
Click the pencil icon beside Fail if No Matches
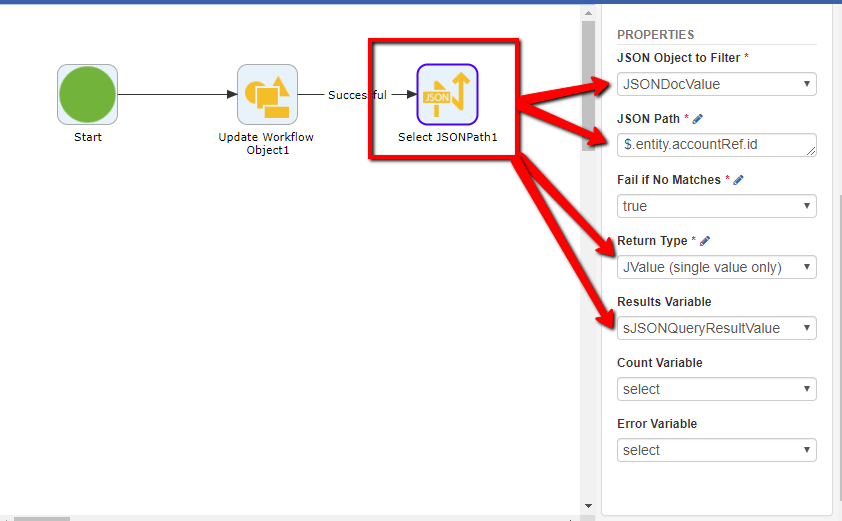click(x=738, y=180)
